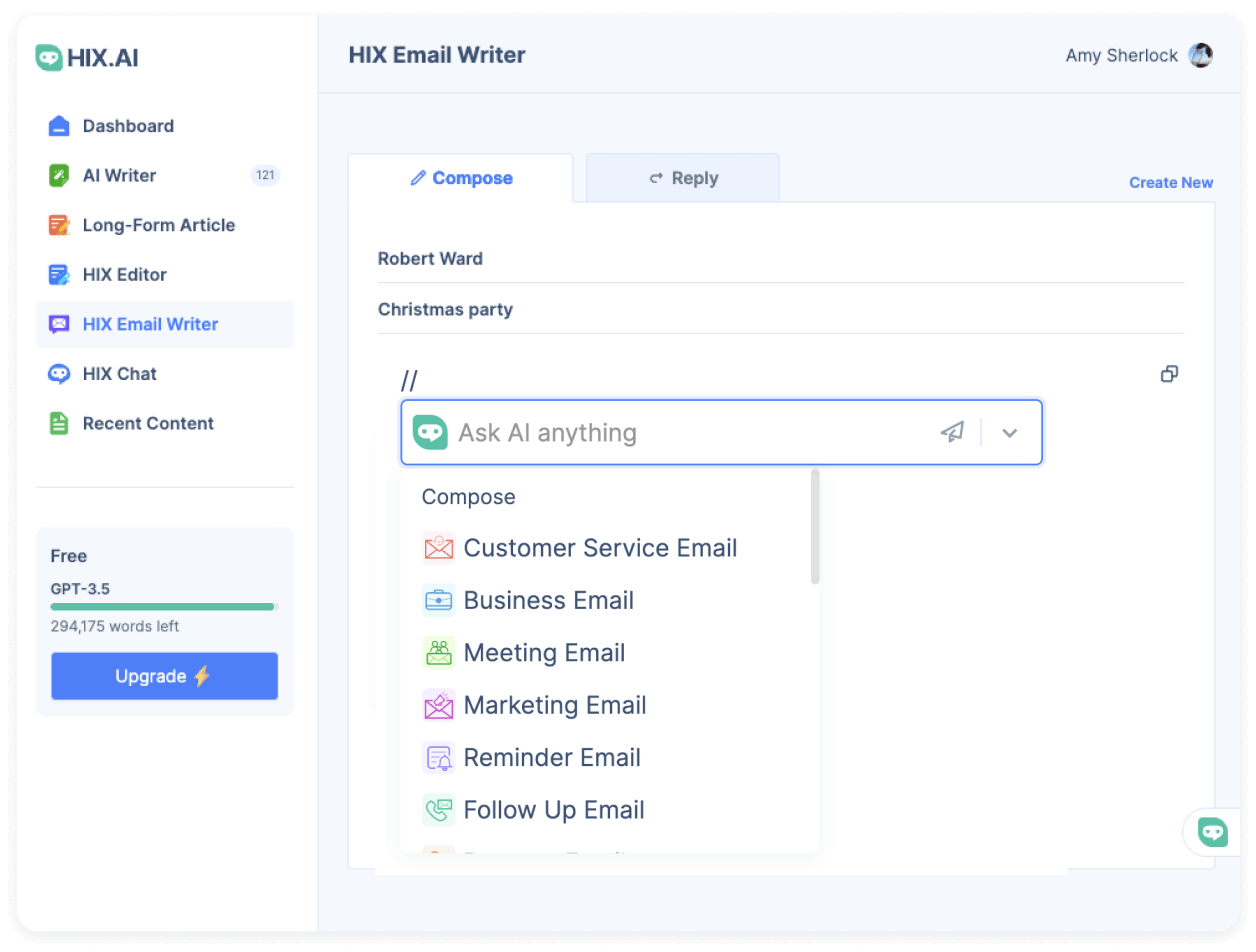Screen dimensions: 1256x952
Task: Click the 121 badge beside AI Writer
Action: point(265,176)
